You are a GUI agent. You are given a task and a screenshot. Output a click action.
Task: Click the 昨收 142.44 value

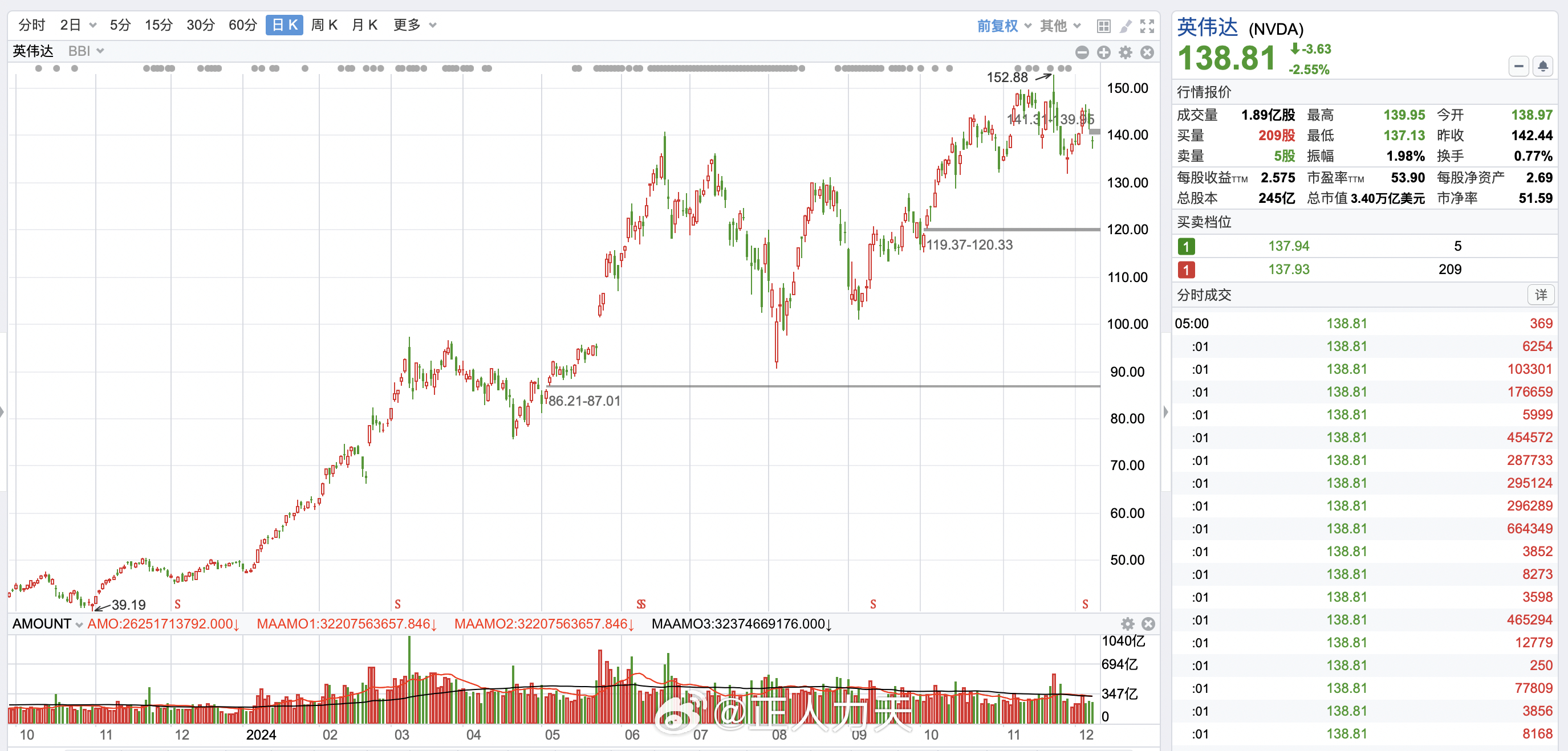pyautogui.click(x=1532, y=136)
